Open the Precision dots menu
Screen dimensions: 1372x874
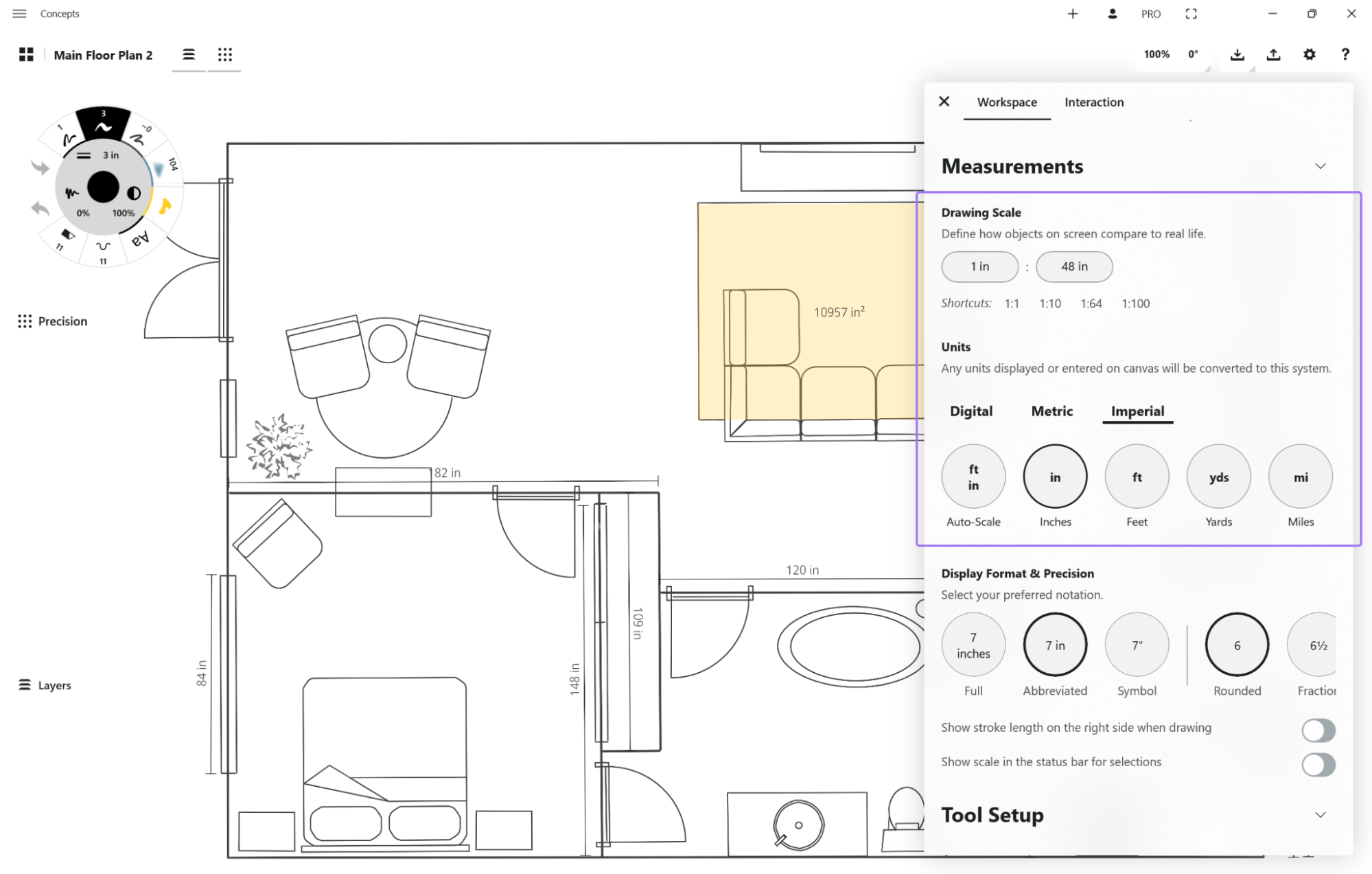[x=25, y=321]
